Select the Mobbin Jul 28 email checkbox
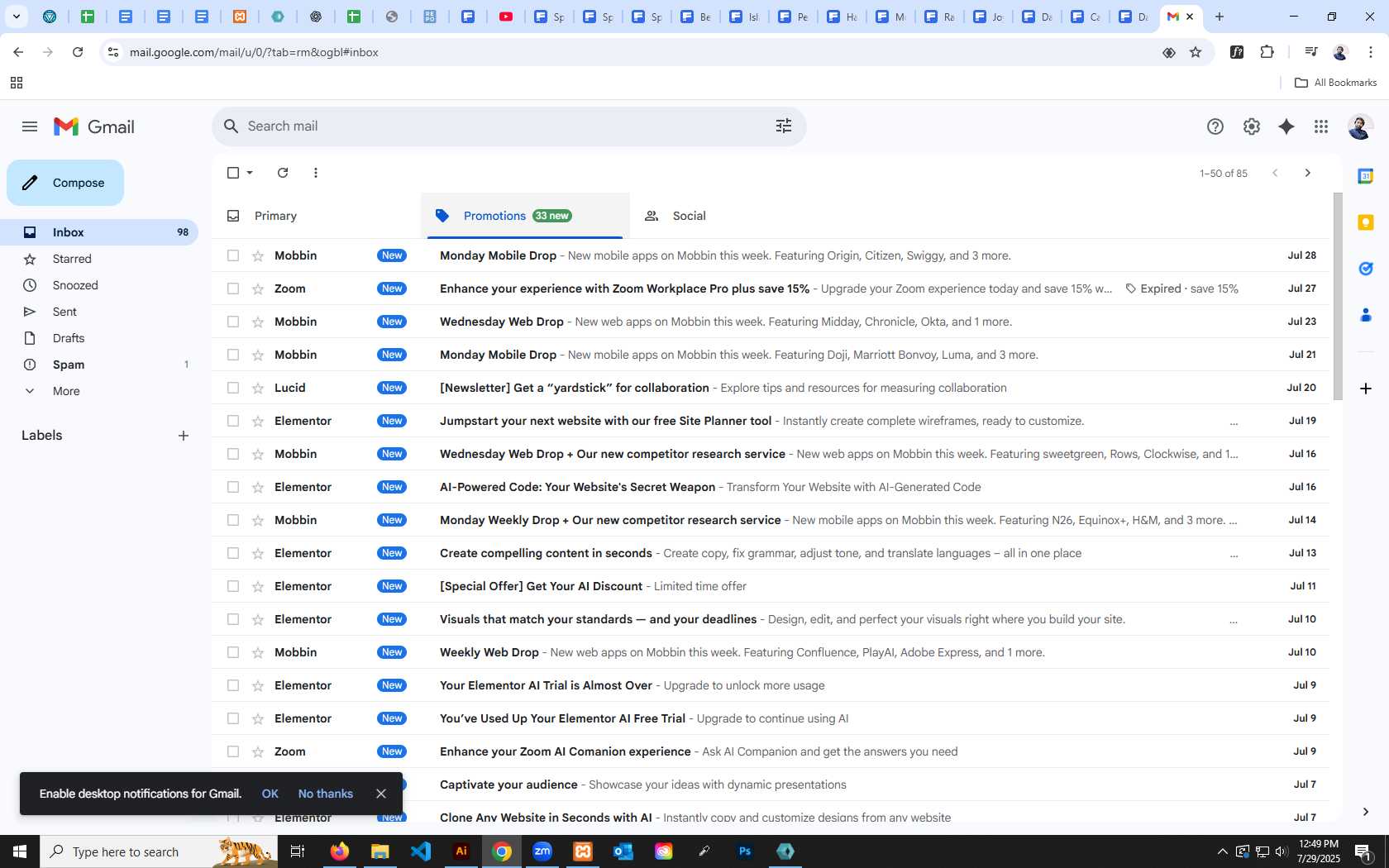The image size is (1389, 868). (x=233, y=255)
